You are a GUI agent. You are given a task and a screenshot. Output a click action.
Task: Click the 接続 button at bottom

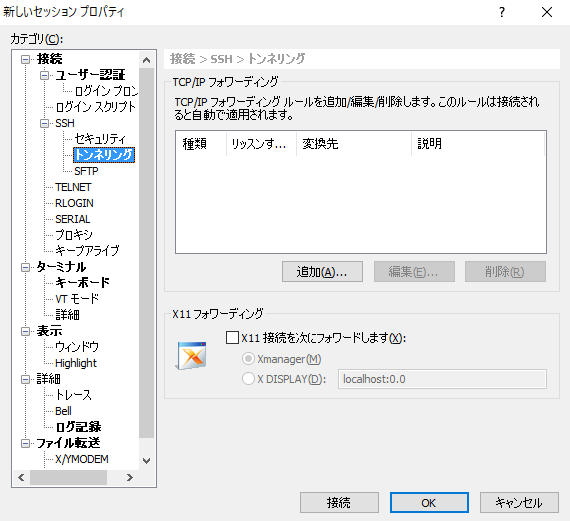[339, 503]
